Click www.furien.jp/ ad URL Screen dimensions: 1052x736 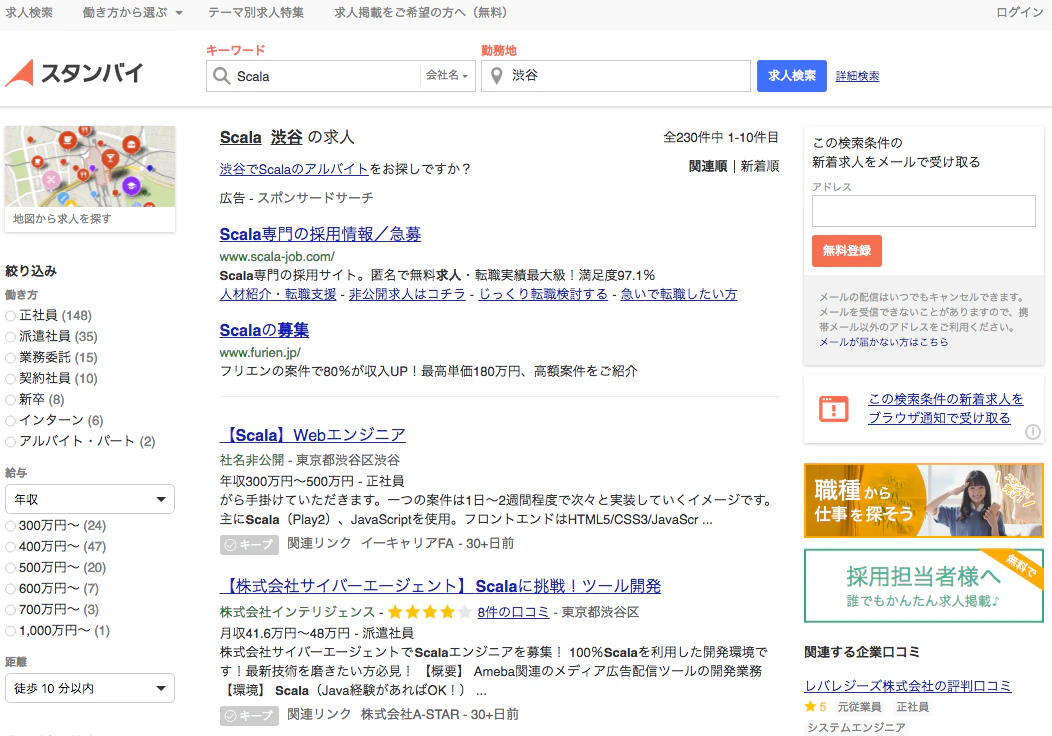[x=260, y=352]
